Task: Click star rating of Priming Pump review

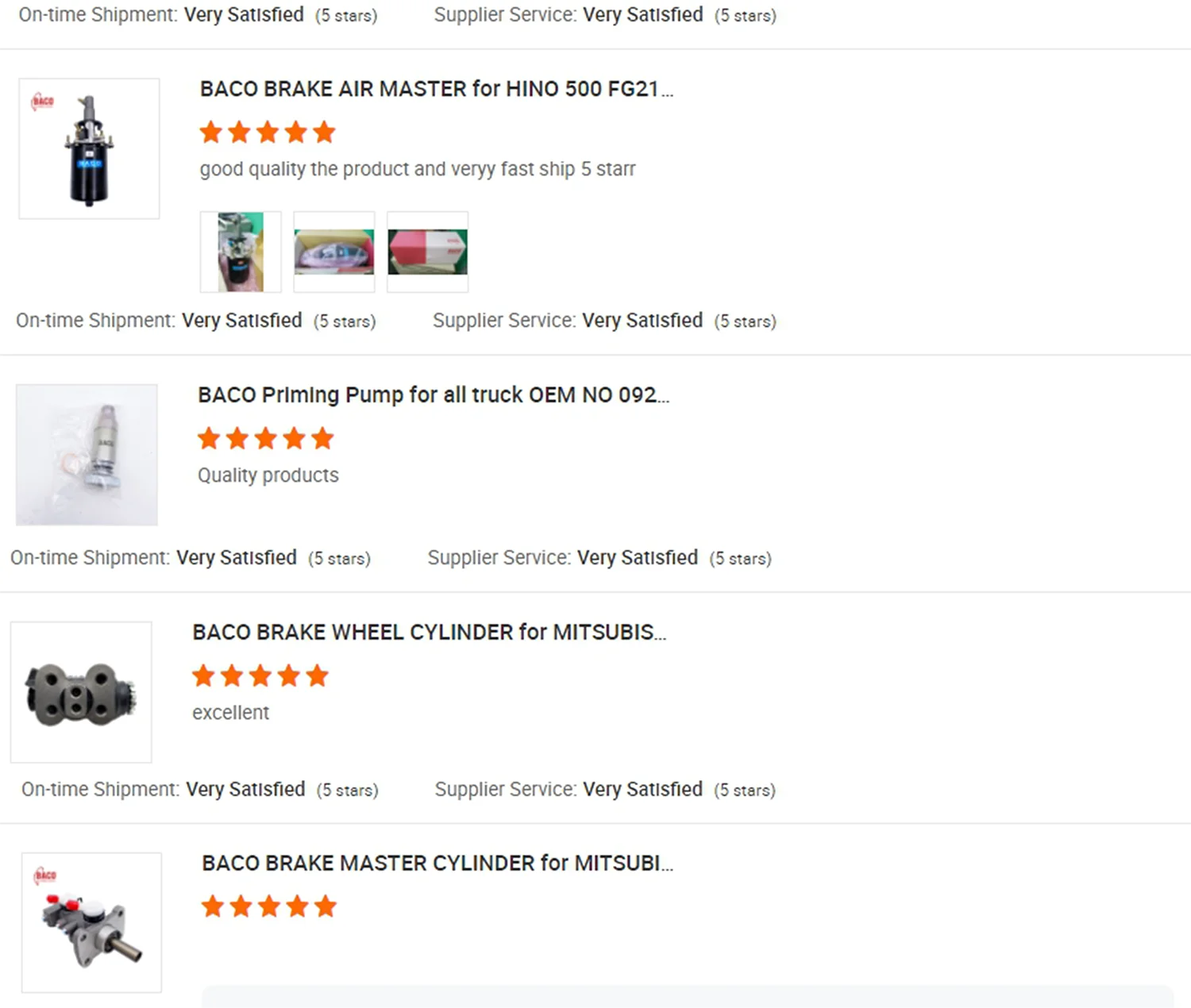Action: (x=266, y=438)
